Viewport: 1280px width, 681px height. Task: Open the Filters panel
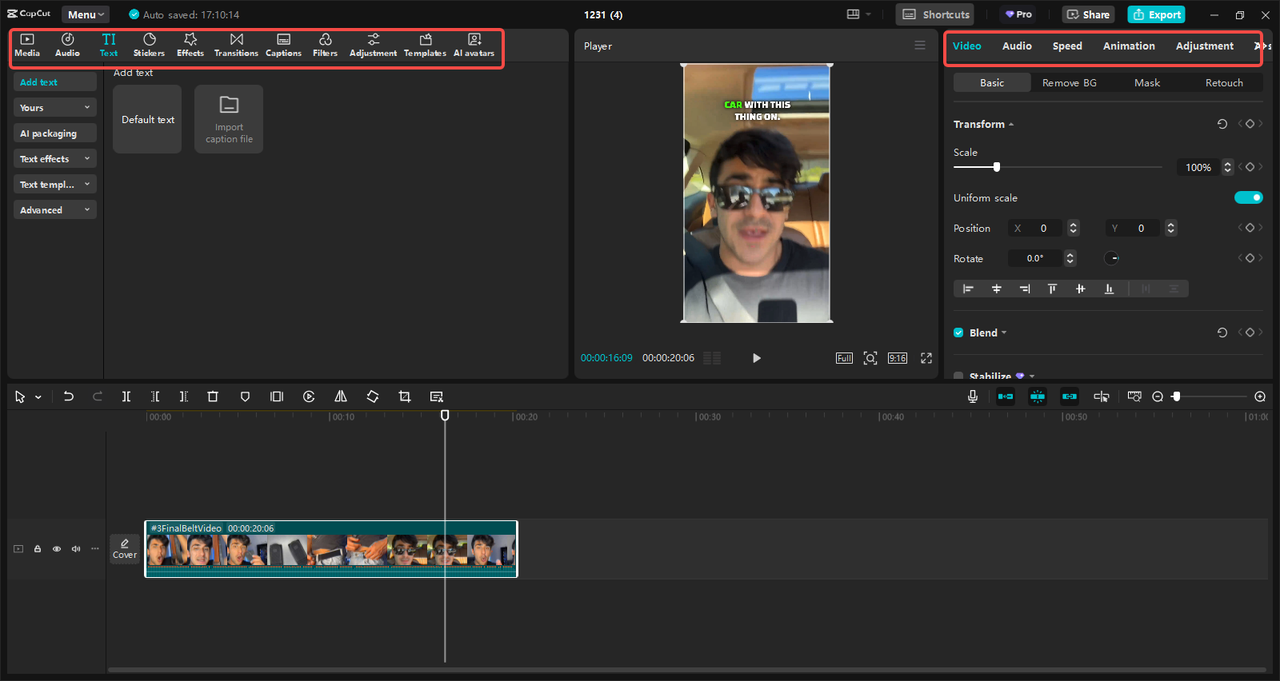click(325, 45)
